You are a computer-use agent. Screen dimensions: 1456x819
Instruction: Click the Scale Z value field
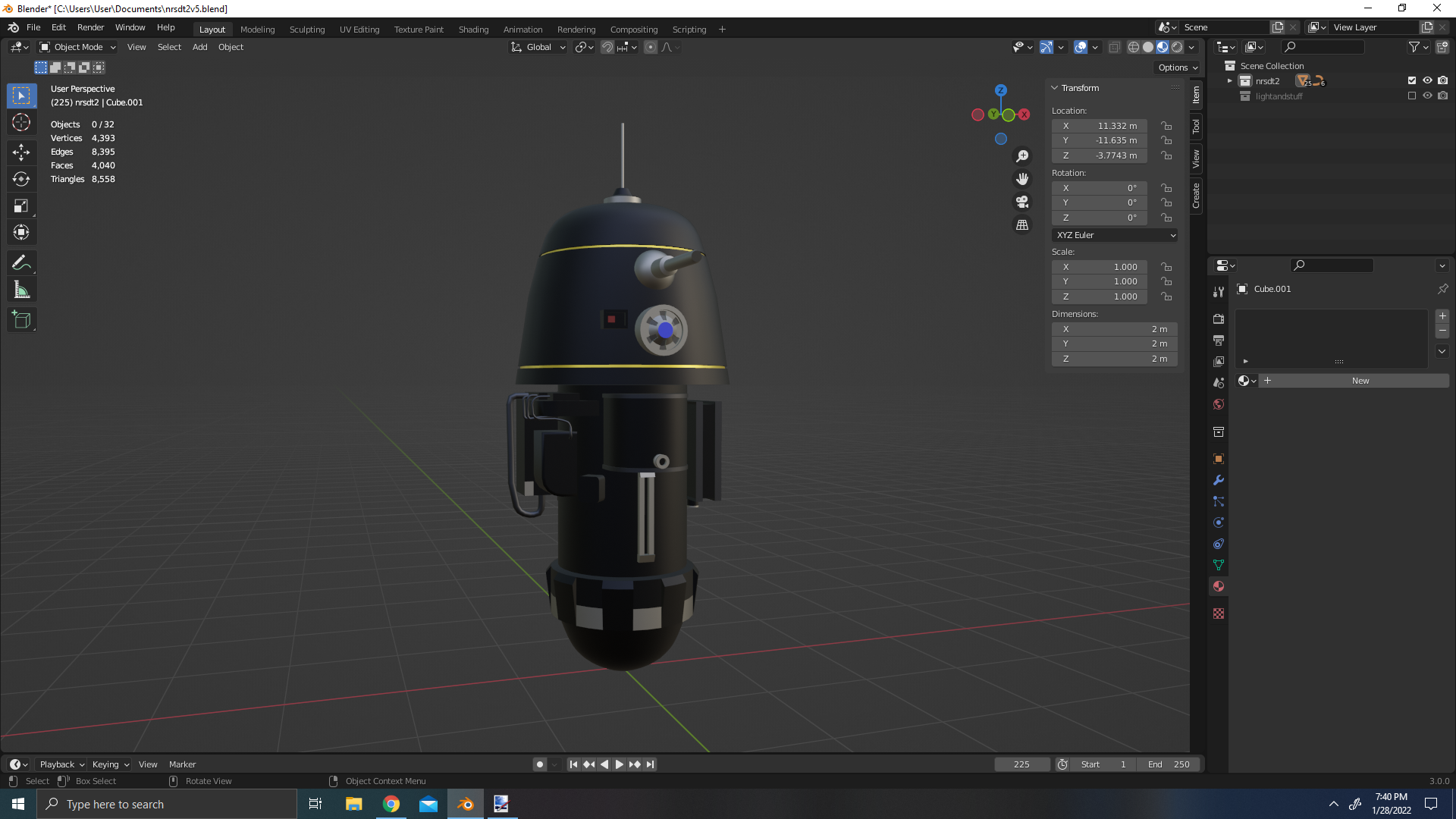tap(1100, 297)
